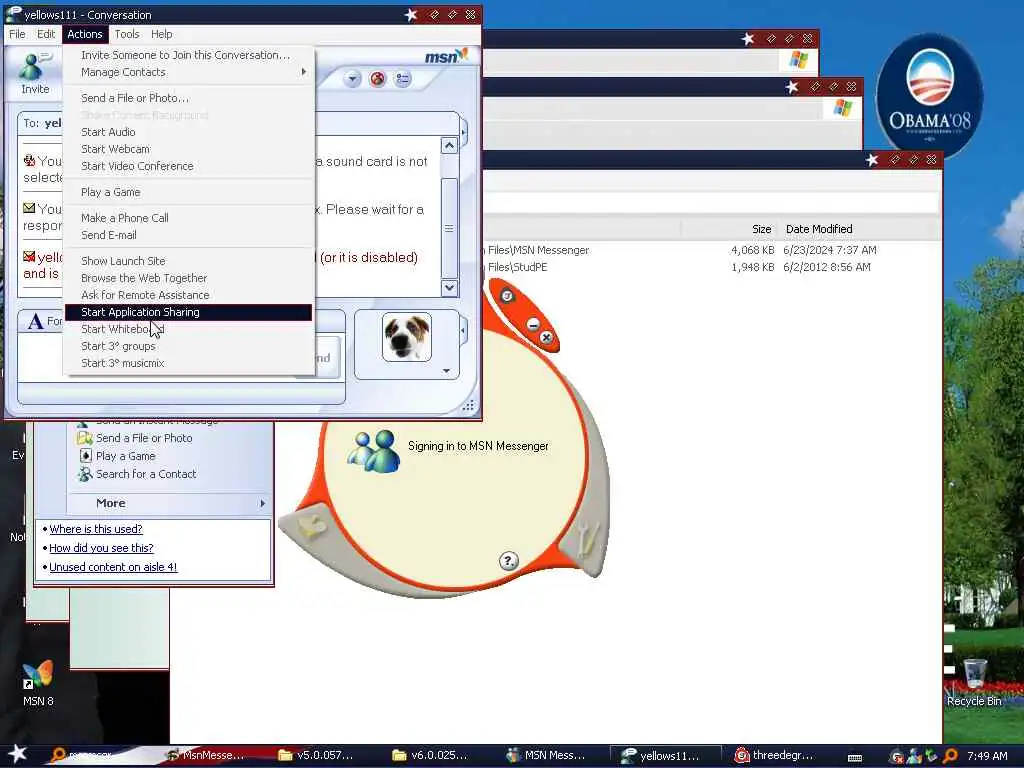Click the orange magnifier tray icon
The image size is (1024, 768).
(950, 756)
